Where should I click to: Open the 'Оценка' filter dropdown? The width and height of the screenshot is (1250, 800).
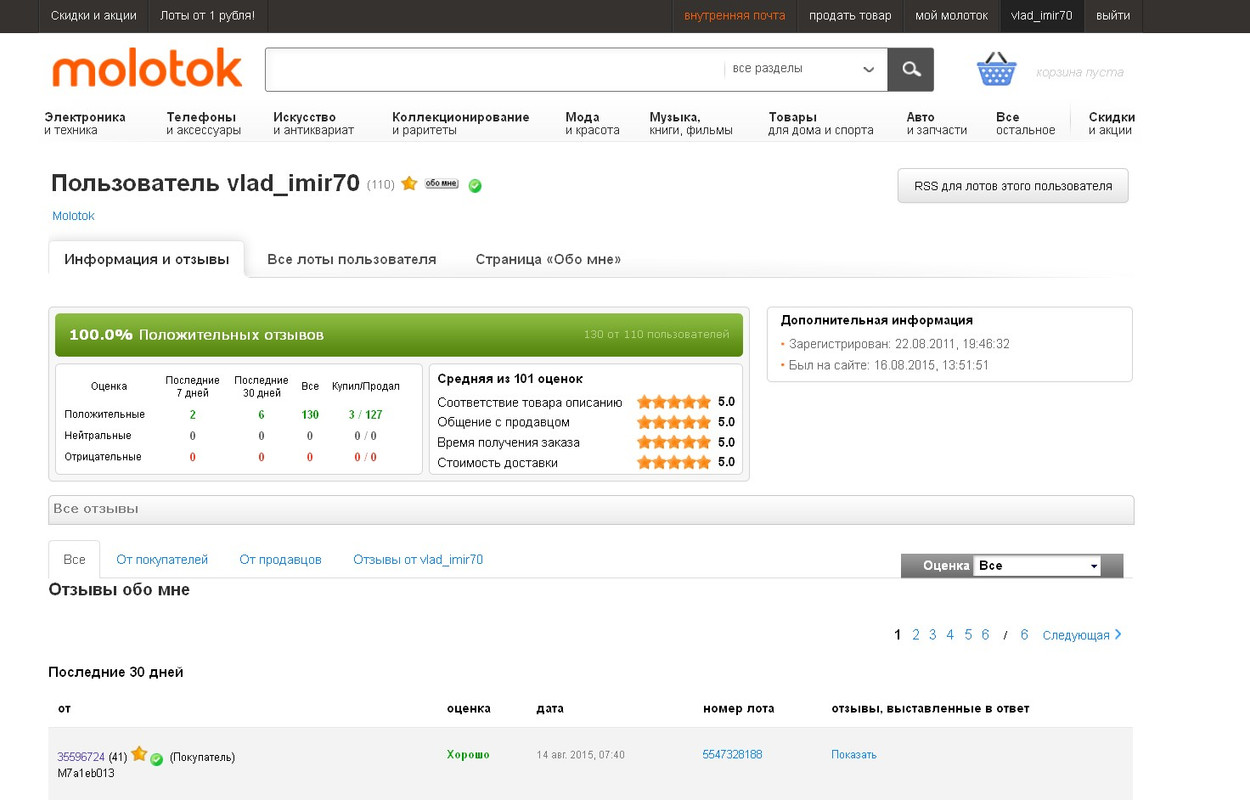tap(1037, 566)
